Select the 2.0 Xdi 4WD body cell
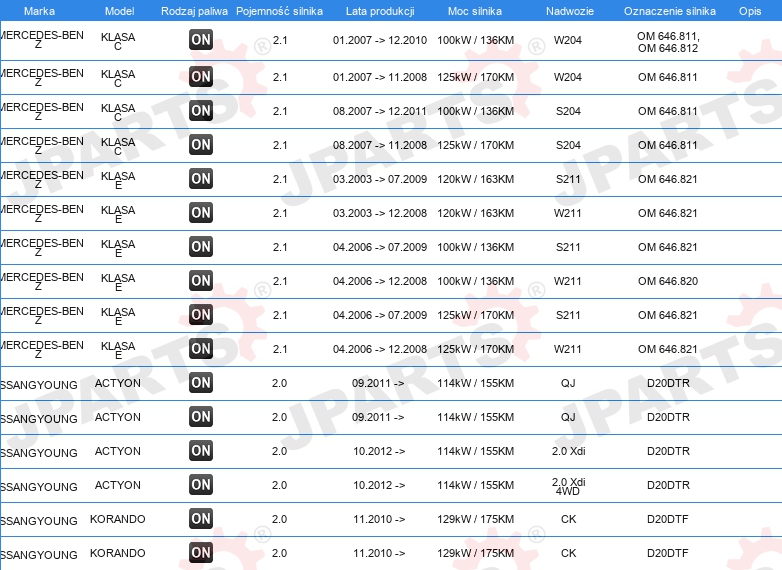 point(569,486)
